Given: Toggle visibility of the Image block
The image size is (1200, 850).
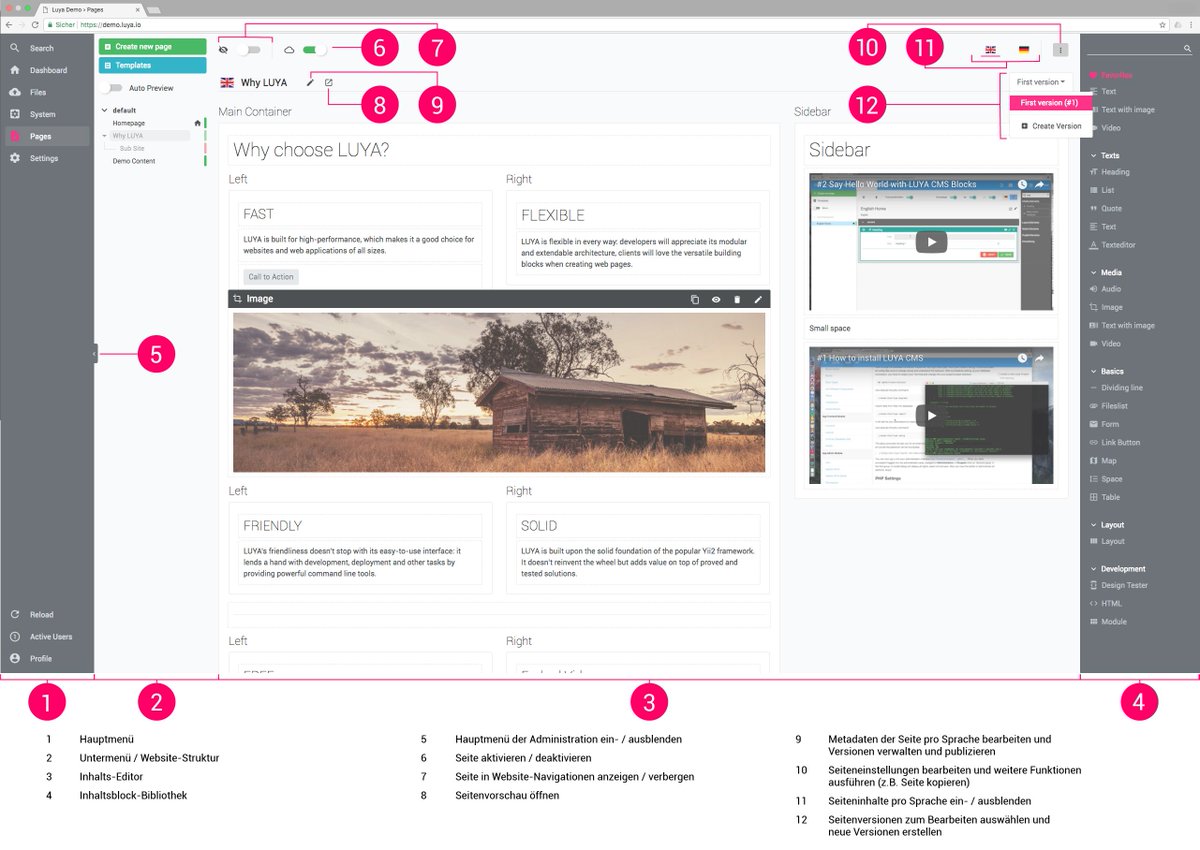Looking at the screenshot, I should point(716,299).
